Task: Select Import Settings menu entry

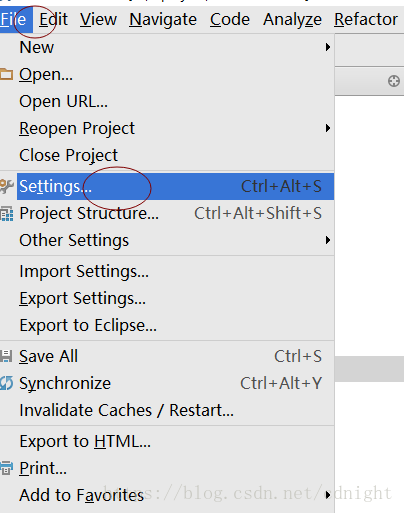Action: pyautogui.click(x=84, y=271)
